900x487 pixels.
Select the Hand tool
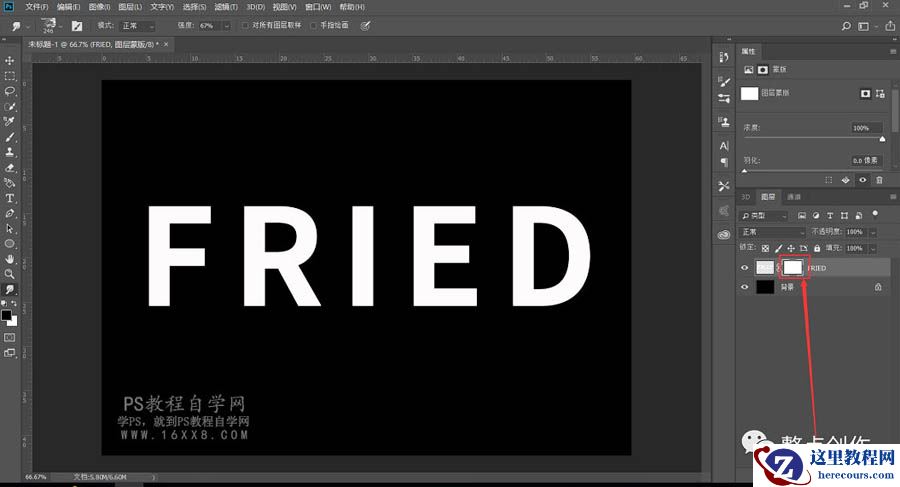pyautogui.click(x=10, y=259)
